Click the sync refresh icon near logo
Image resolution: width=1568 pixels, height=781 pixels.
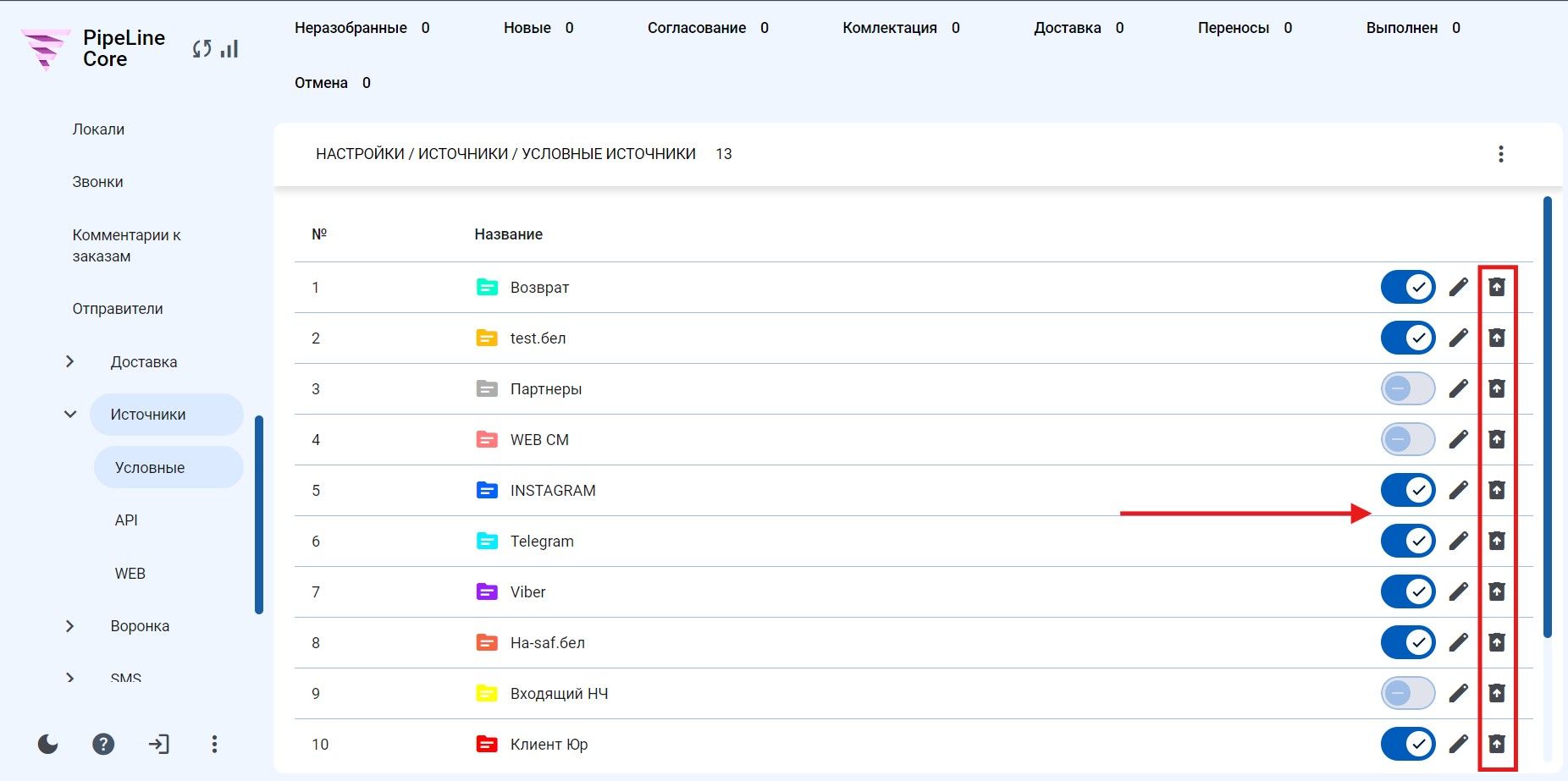tap(202, 49)
